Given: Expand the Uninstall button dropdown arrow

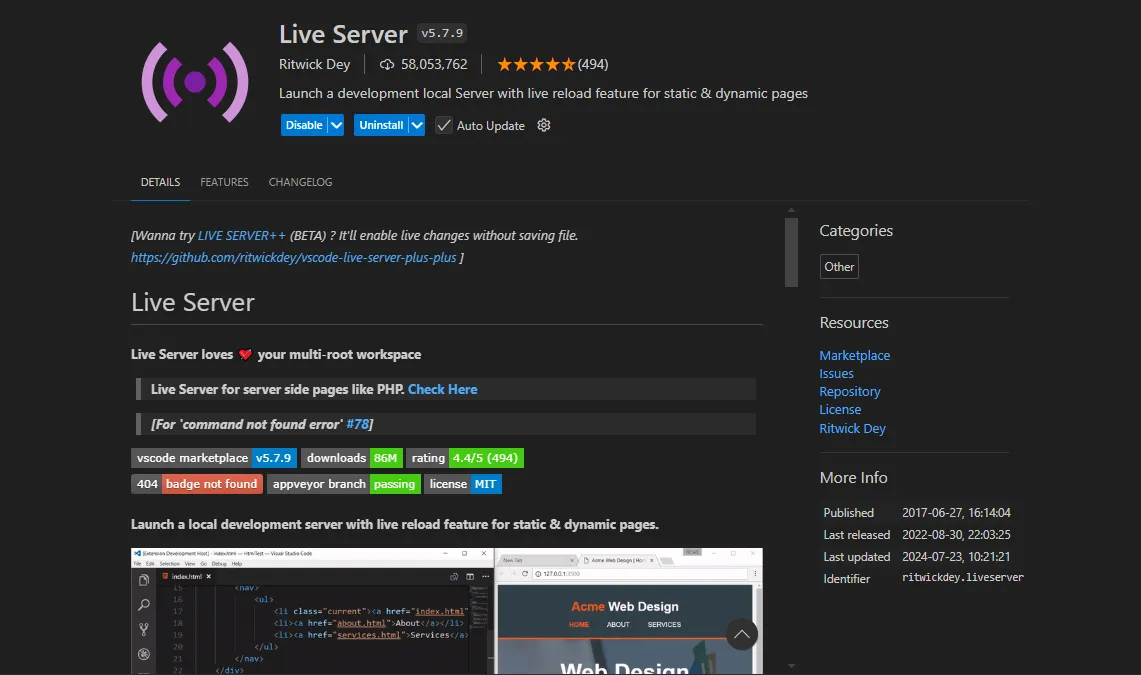Looking at the screenshot, I should point(417,125).
